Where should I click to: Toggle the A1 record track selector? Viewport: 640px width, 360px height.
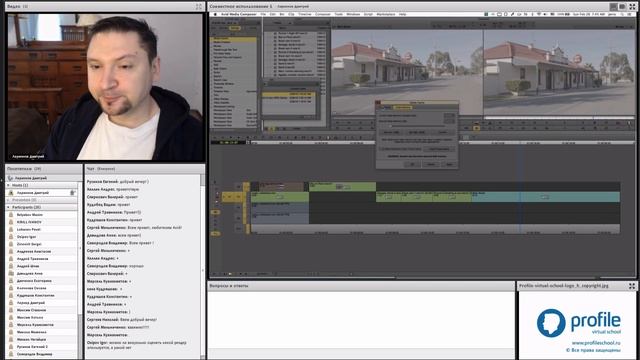[239, 208]
